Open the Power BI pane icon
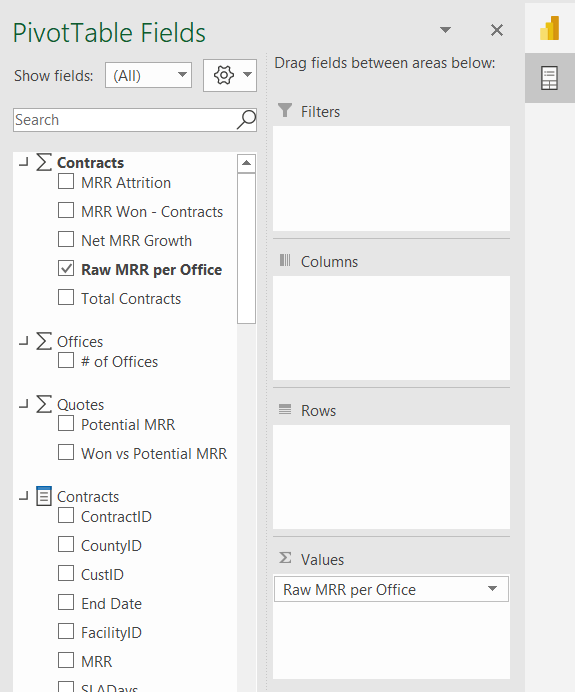577x692 pixels. [x=550, y=28]
